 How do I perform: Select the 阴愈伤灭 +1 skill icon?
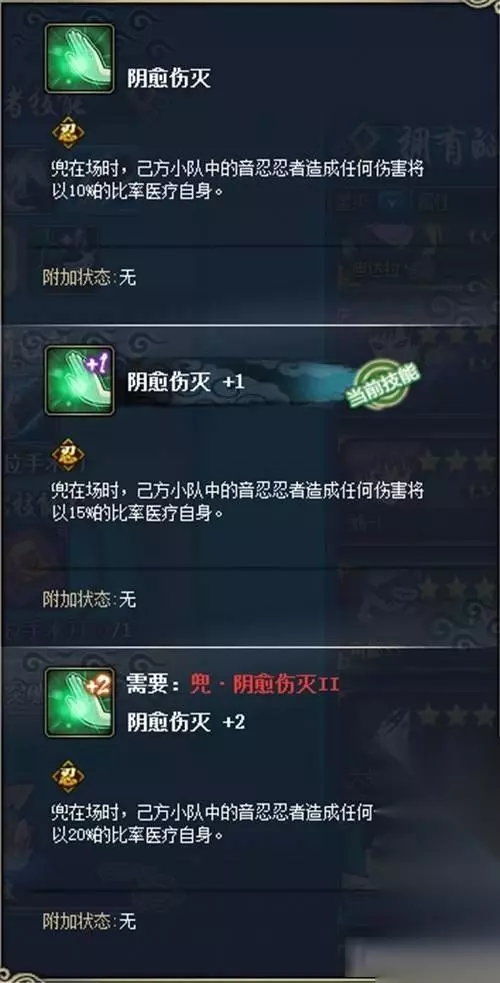[80, 381]
